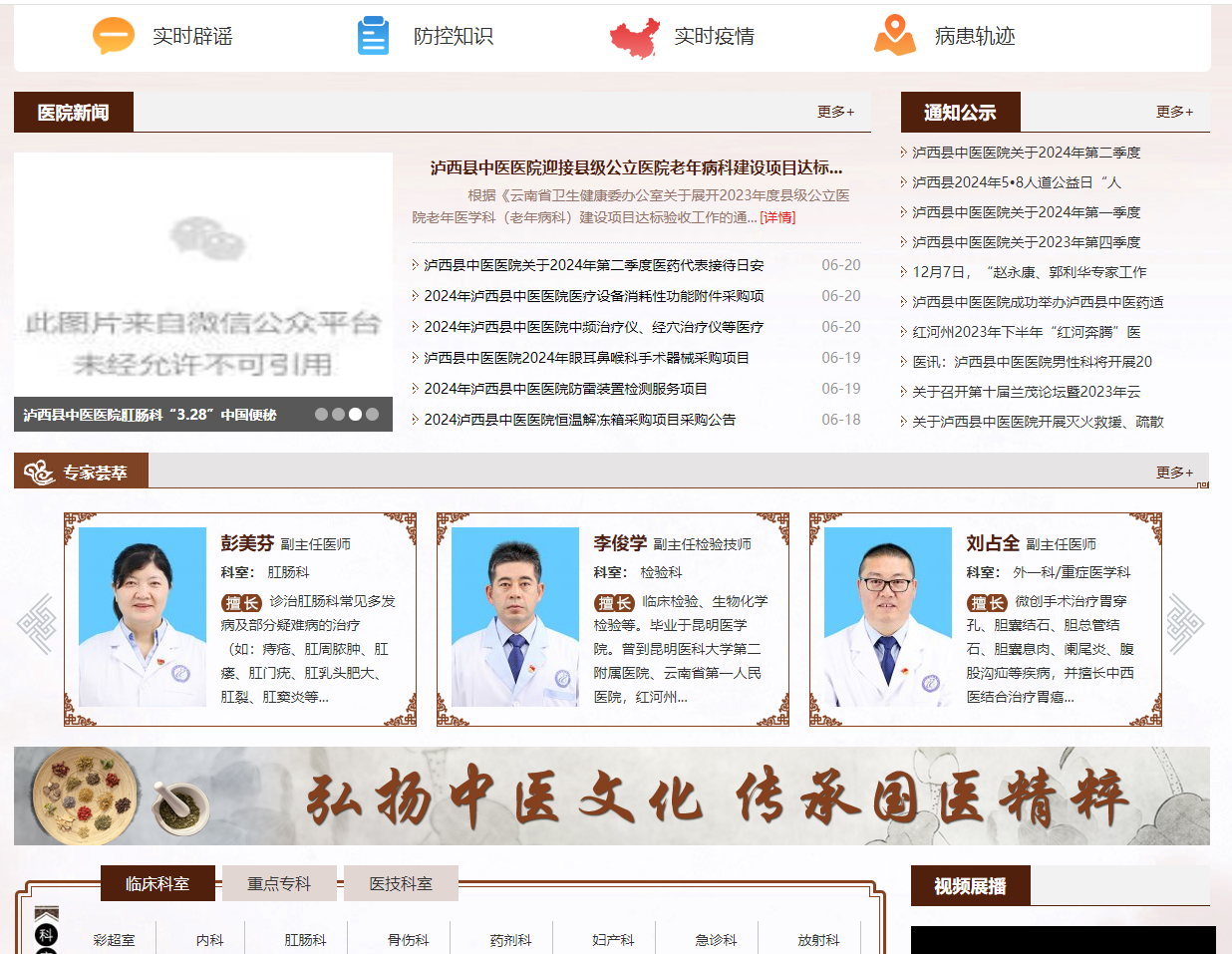The height and width of the screenshot is (954, 1232).
Task: Open photo of doctor 刘占全
Action: coord(888,617)
